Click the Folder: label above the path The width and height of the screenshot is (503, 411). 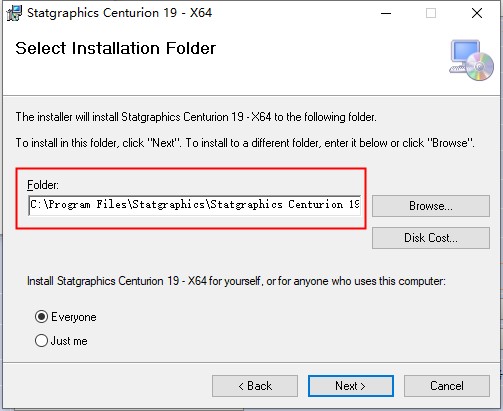point(43,185)
